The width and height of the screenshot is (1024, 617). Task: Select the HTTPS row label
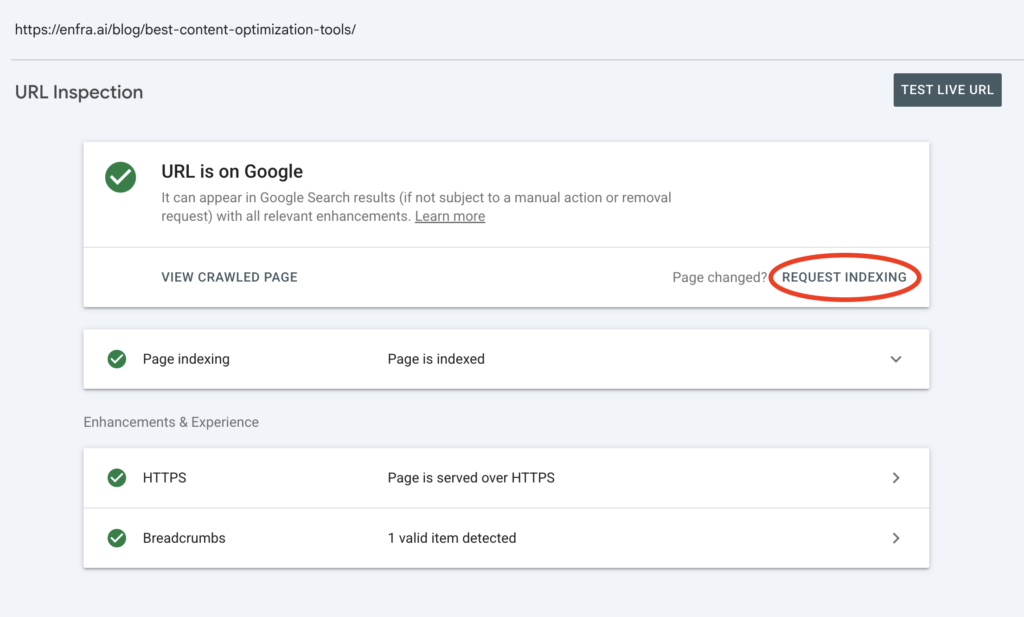(x=165, y=478)
